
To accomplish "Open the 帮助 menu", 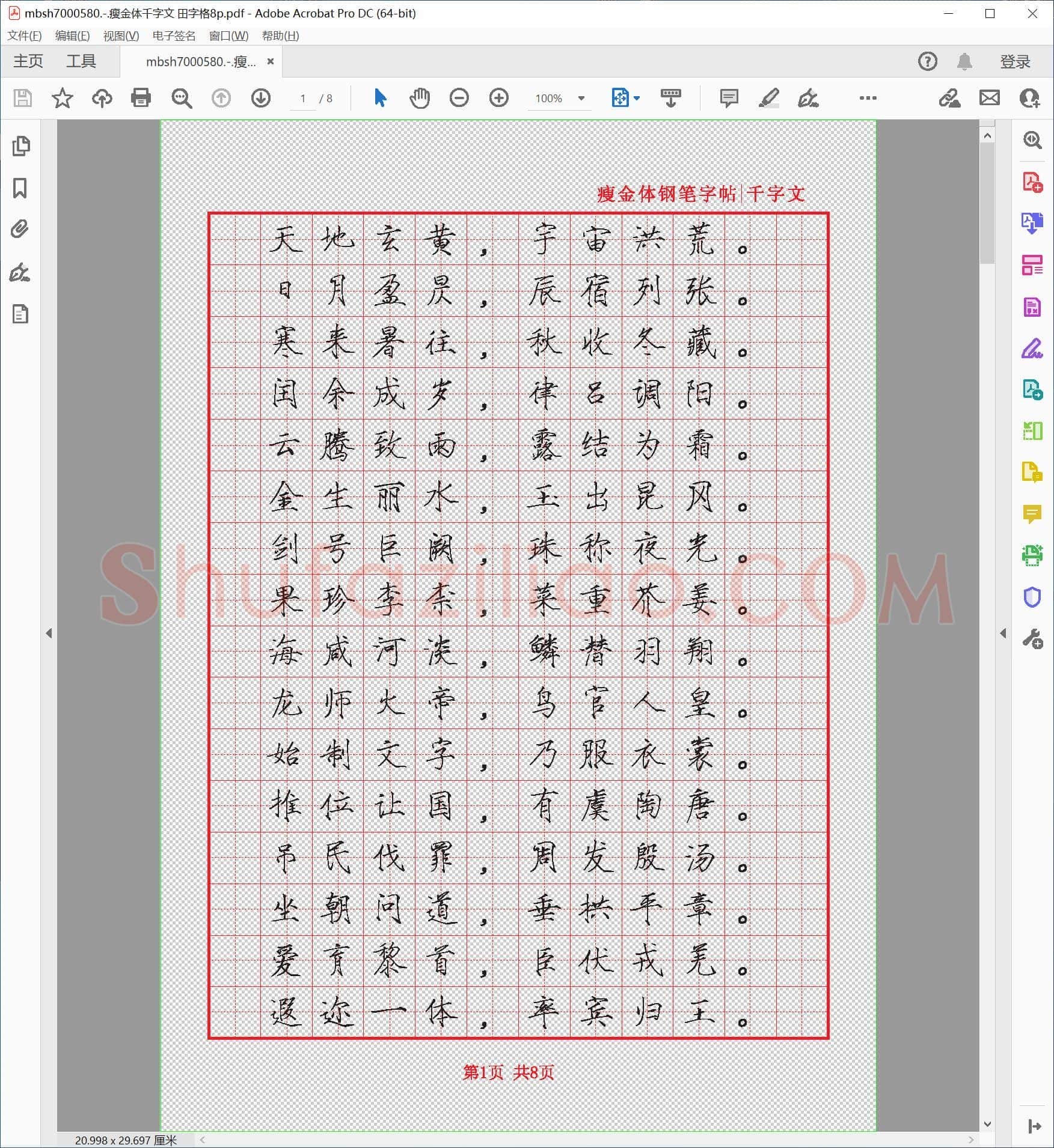I will 281,35.
